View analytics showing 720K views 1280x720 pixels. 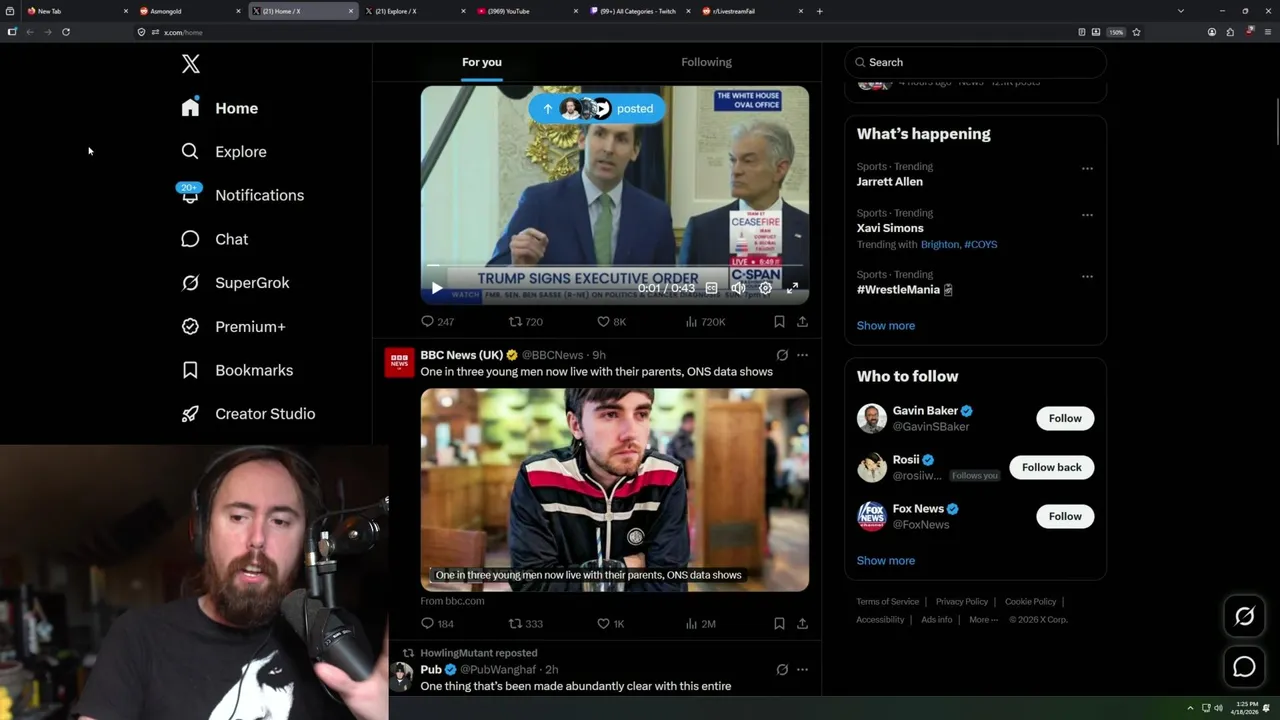pyautogui.click(x=705, y=322)
